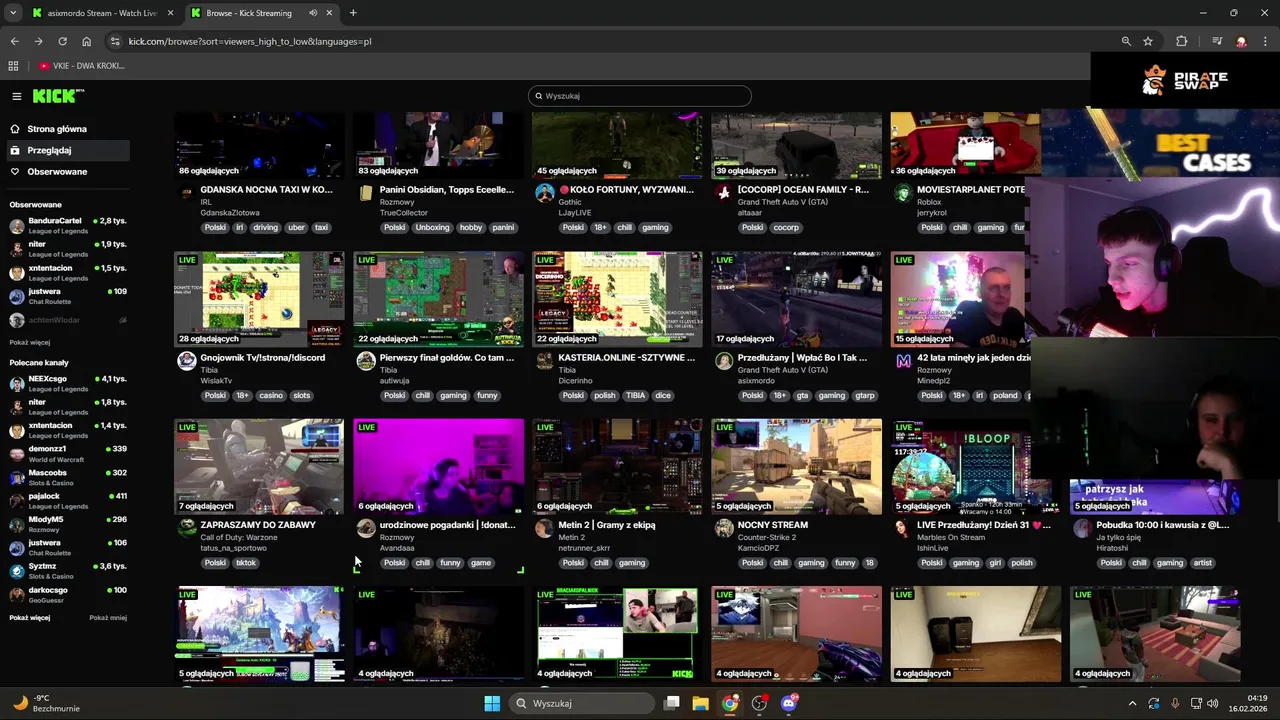Go forward in browser
Screen dimensions: 1280x720
click(x=38, y=41)
